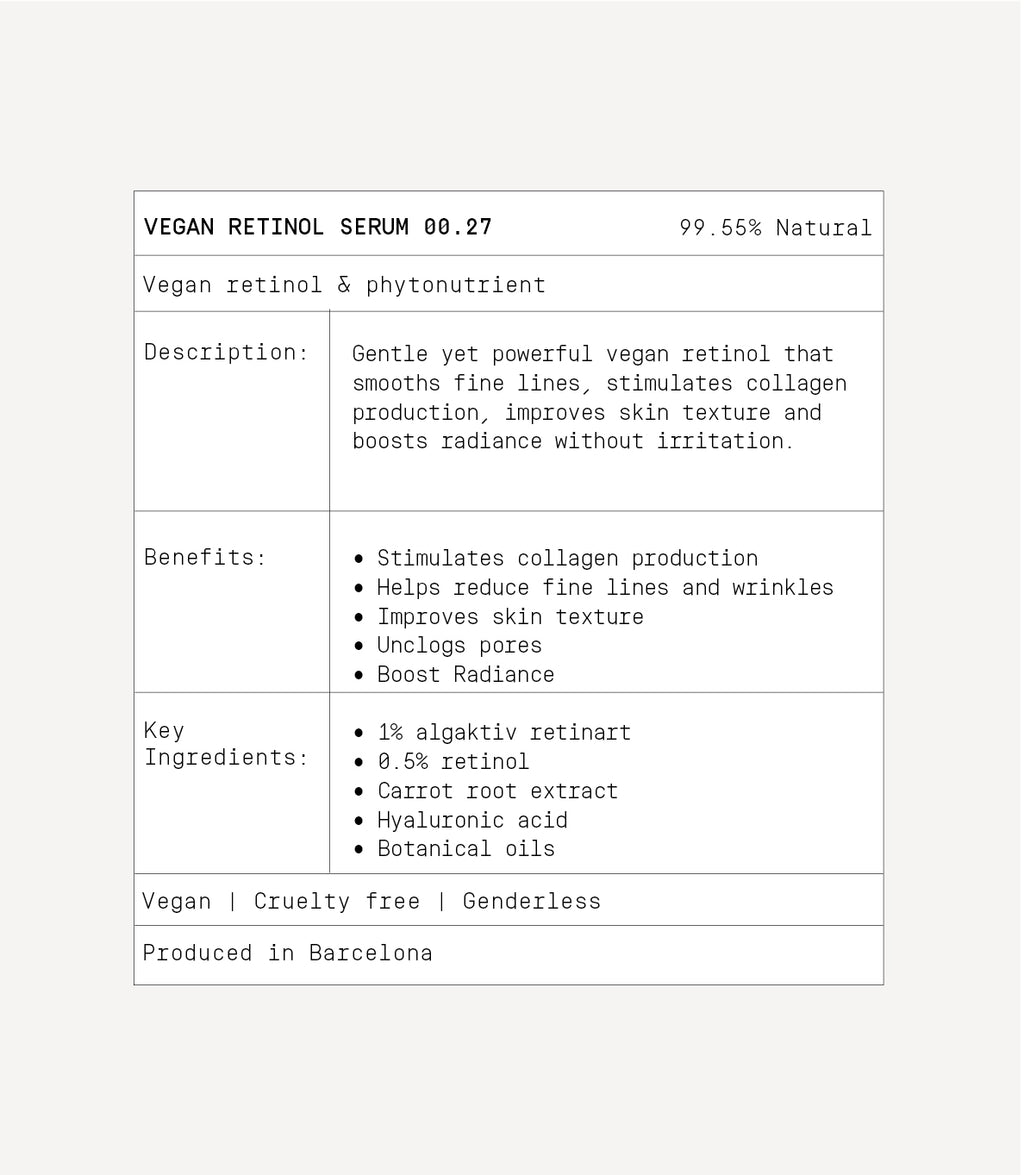Click the Description: row label

(226, 352)
